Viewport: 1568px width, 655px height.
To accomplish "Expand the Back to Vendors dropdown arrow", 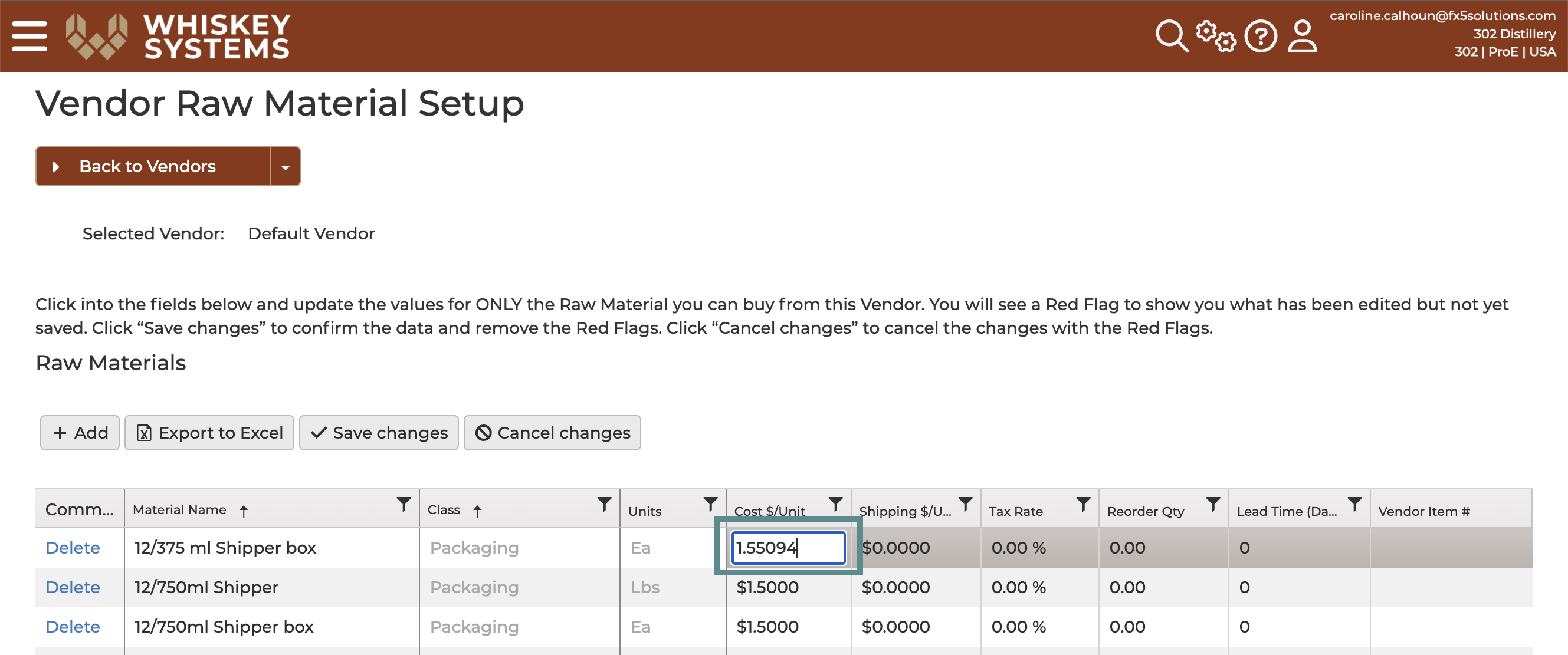I will tap(285, 167).
